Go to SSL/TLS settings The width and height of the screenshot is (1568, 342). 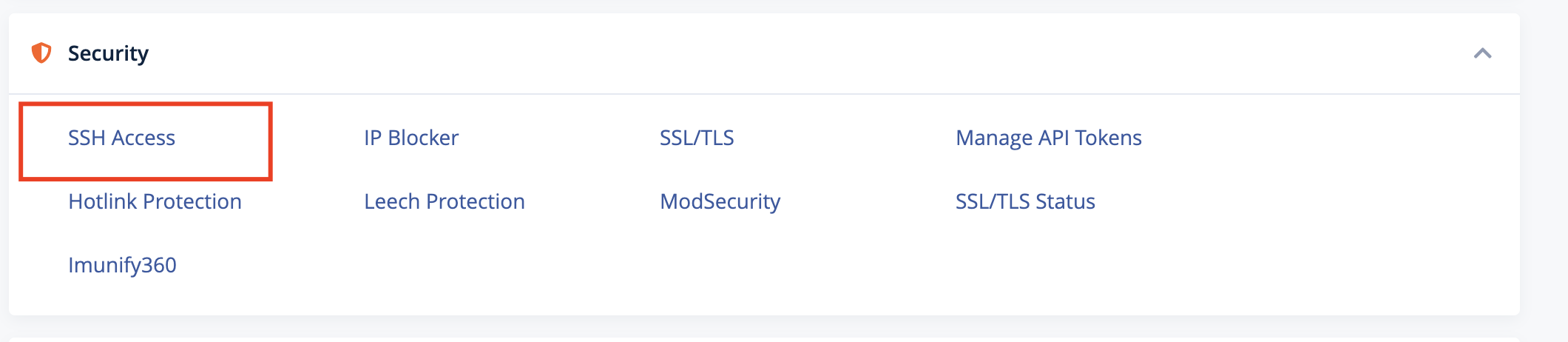[x=697, y=138]
